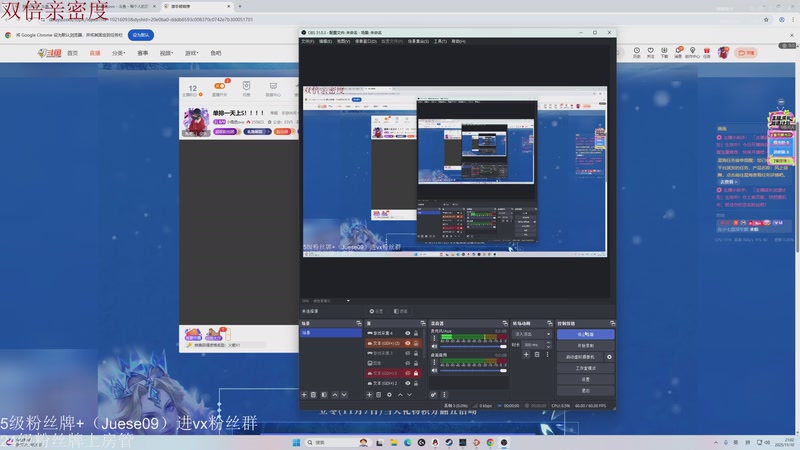Show the hidden 图像 source
The width and height of the screenshot is (800, 450).
[408, 363]
